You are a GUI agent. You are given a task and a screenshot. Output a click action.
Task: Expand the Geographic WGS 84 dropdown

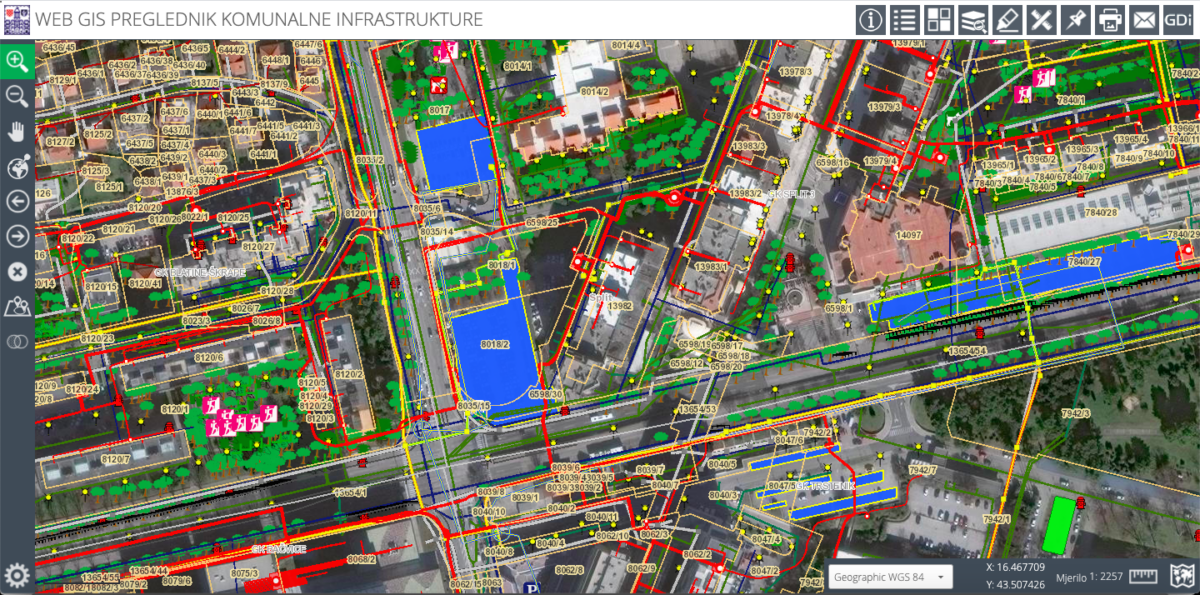click(890, 577)
